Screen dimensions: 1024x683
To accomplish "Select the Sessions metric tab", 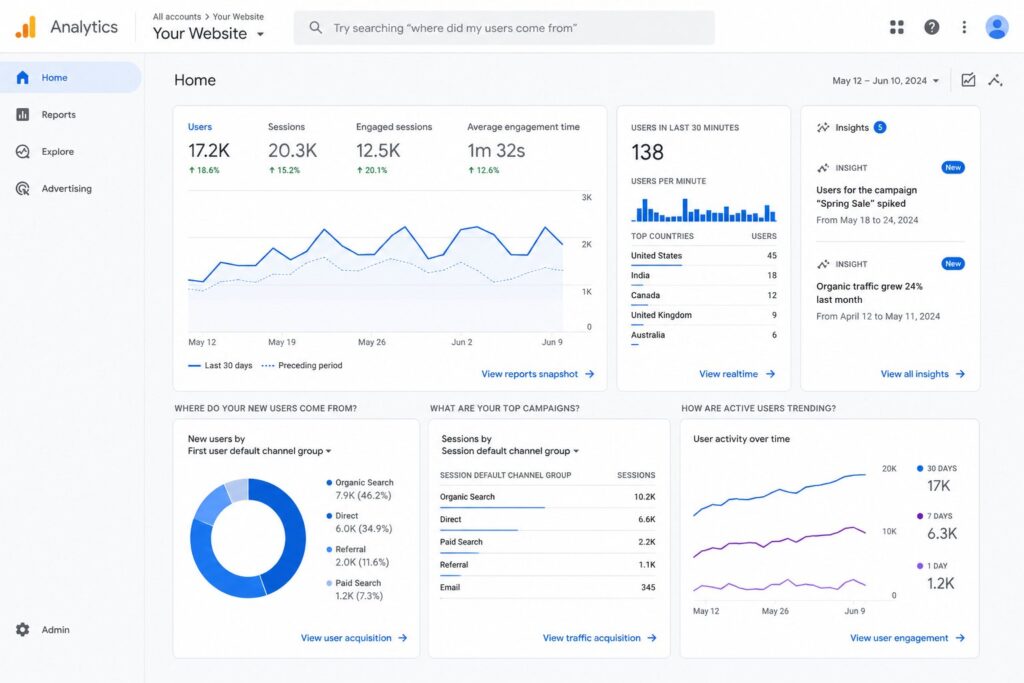I will (x=293, y=148).
